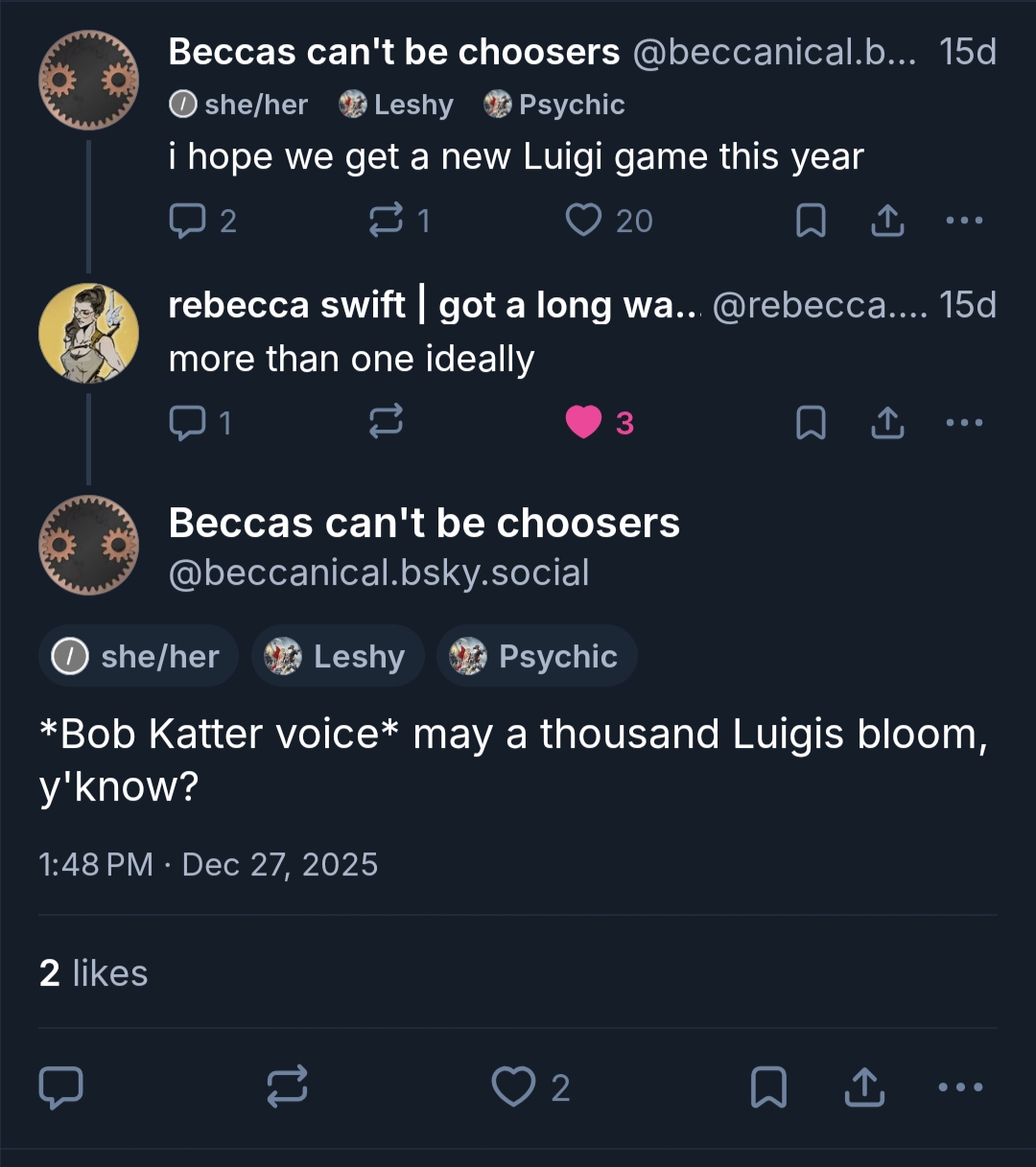The width and height of the screenshot is (1036, 1167).
Task: Repost the new Luigi game post
Action: pyautogui.click(x=387, y=221)
